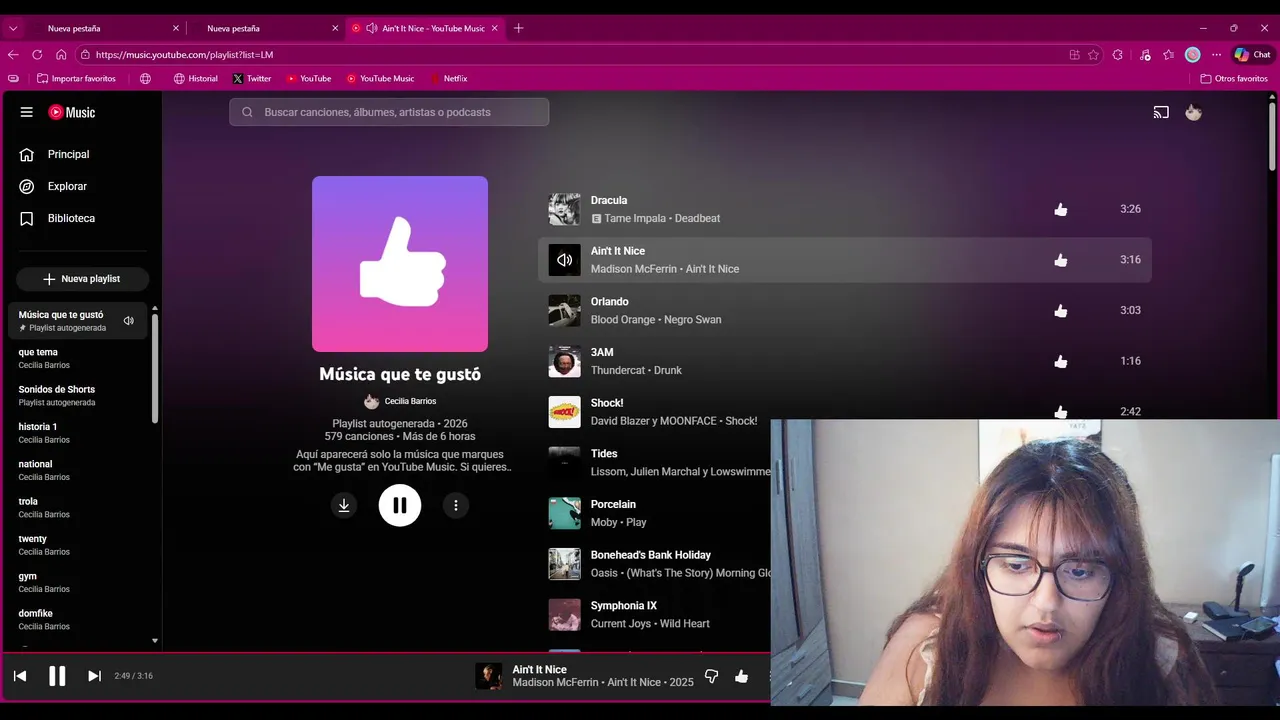Skip to previous track in player bar

pos(20,676)
